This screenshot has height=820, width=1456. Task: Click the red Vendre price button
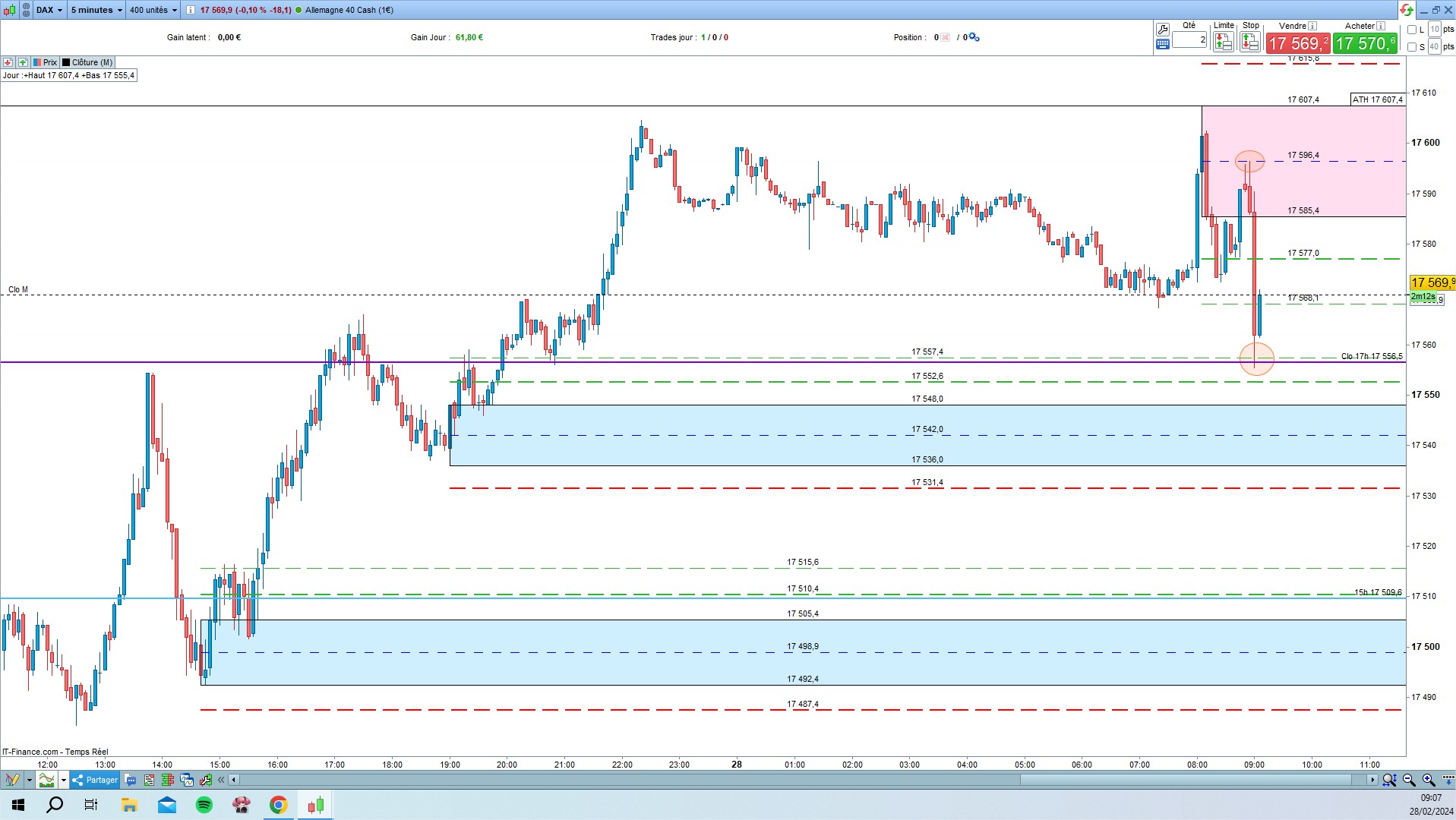(x=1298, y=43)
